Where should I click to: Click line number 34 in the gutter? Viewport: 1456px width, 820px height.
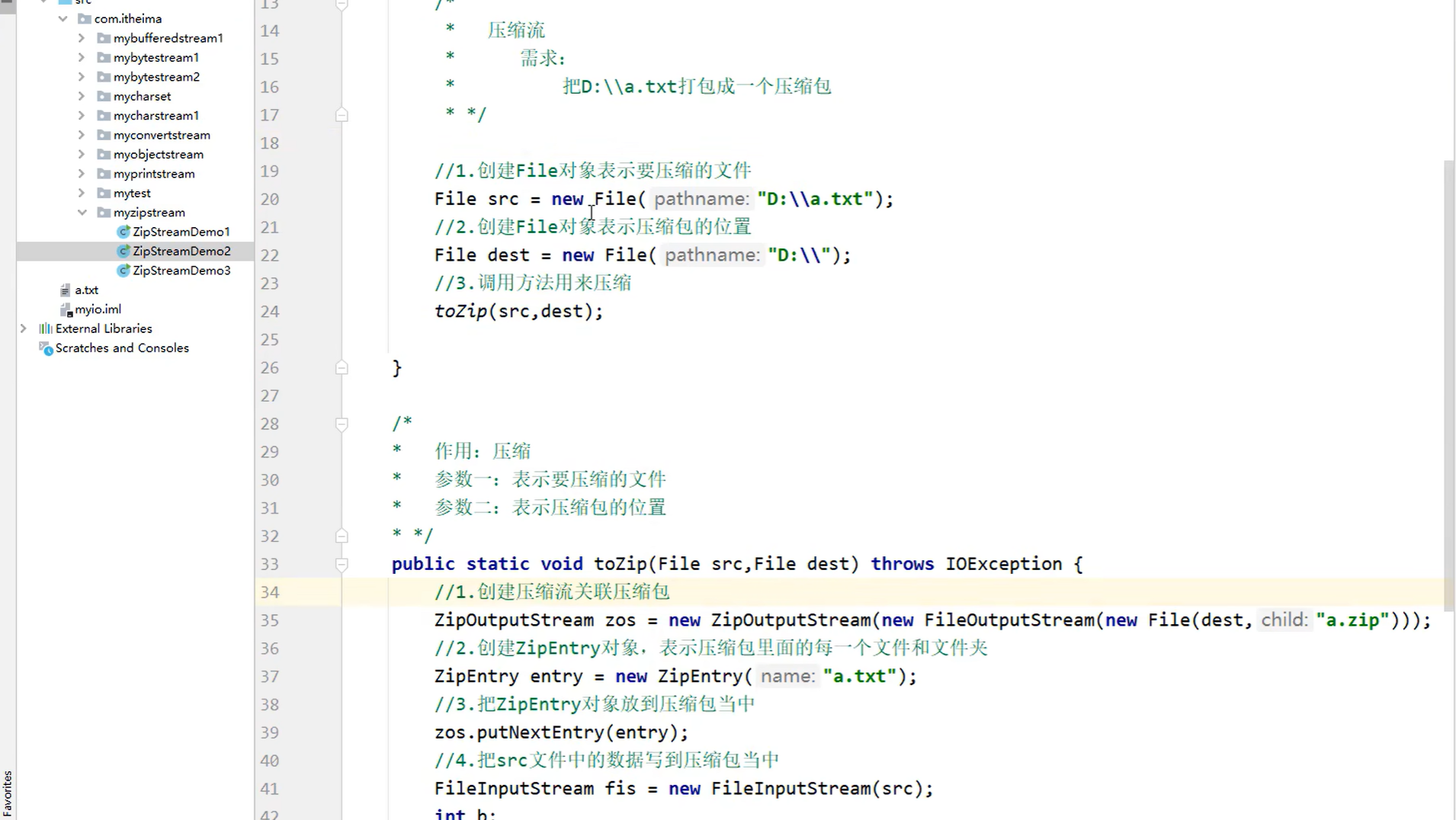269,592
